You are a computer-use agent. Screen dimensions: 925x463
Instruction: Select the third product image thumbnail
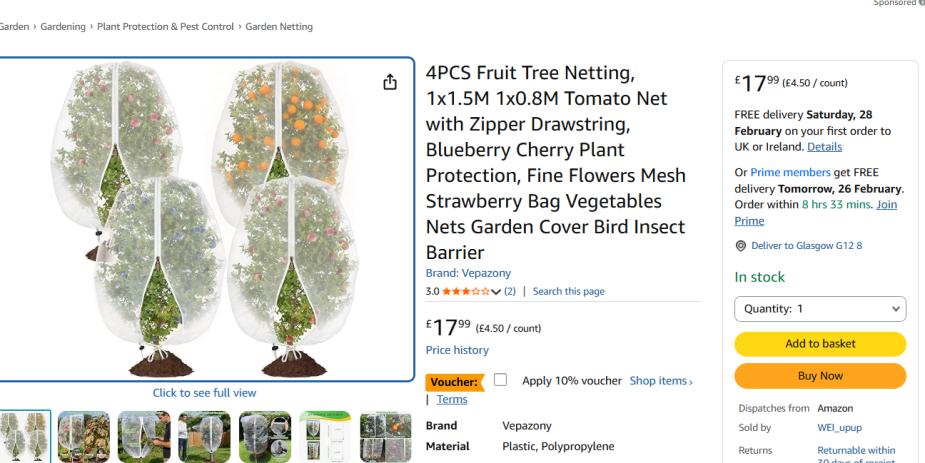(x=144, y=436)
